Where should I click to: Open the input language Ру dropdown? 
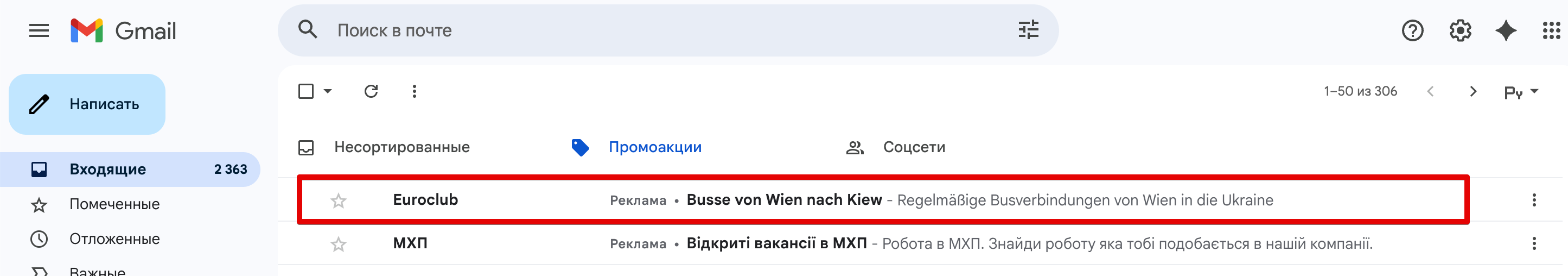(1520, 92)
